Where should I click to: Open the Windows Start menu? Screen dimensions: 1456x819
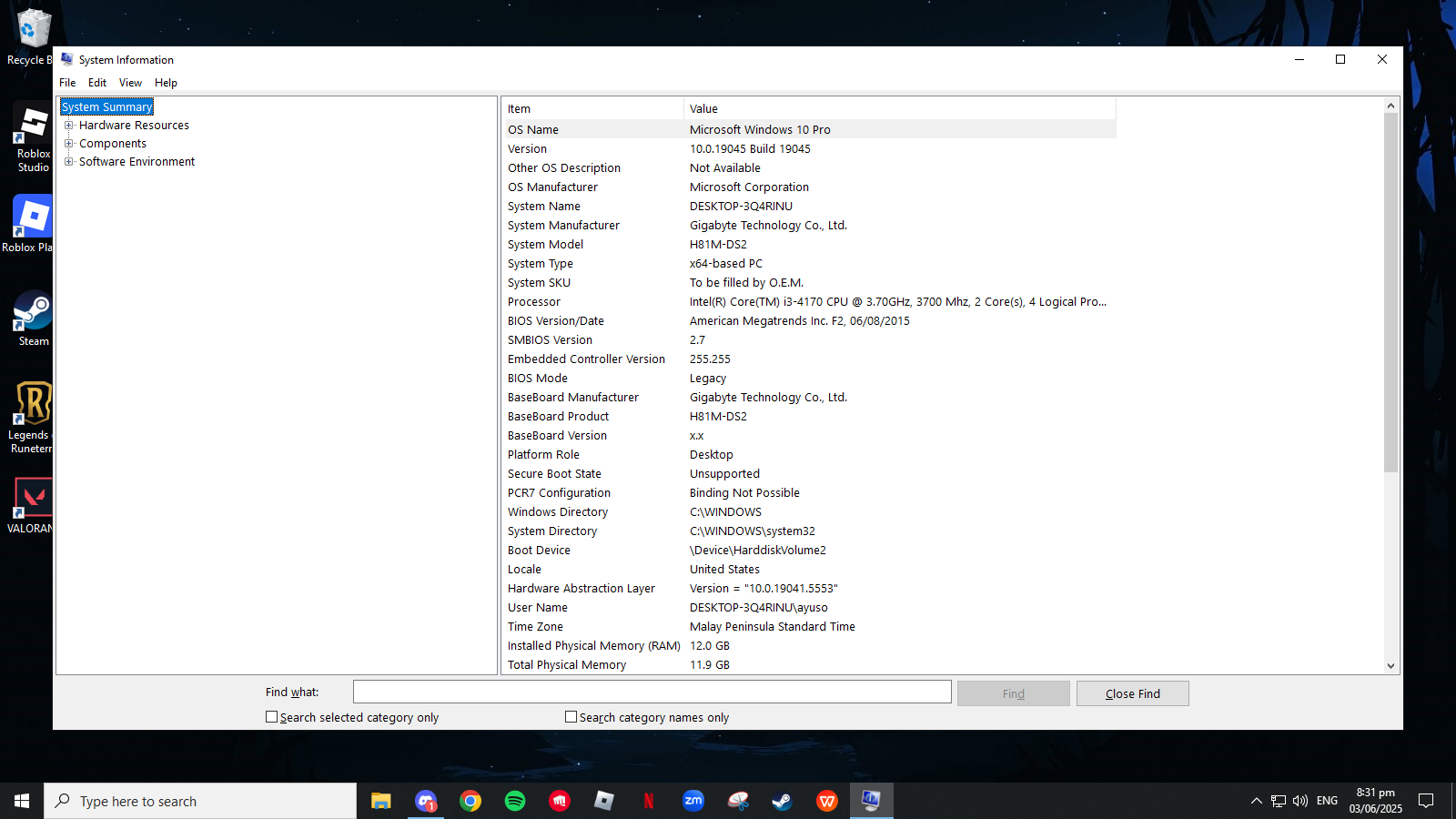pyautogui.click(x=22, y=801)
